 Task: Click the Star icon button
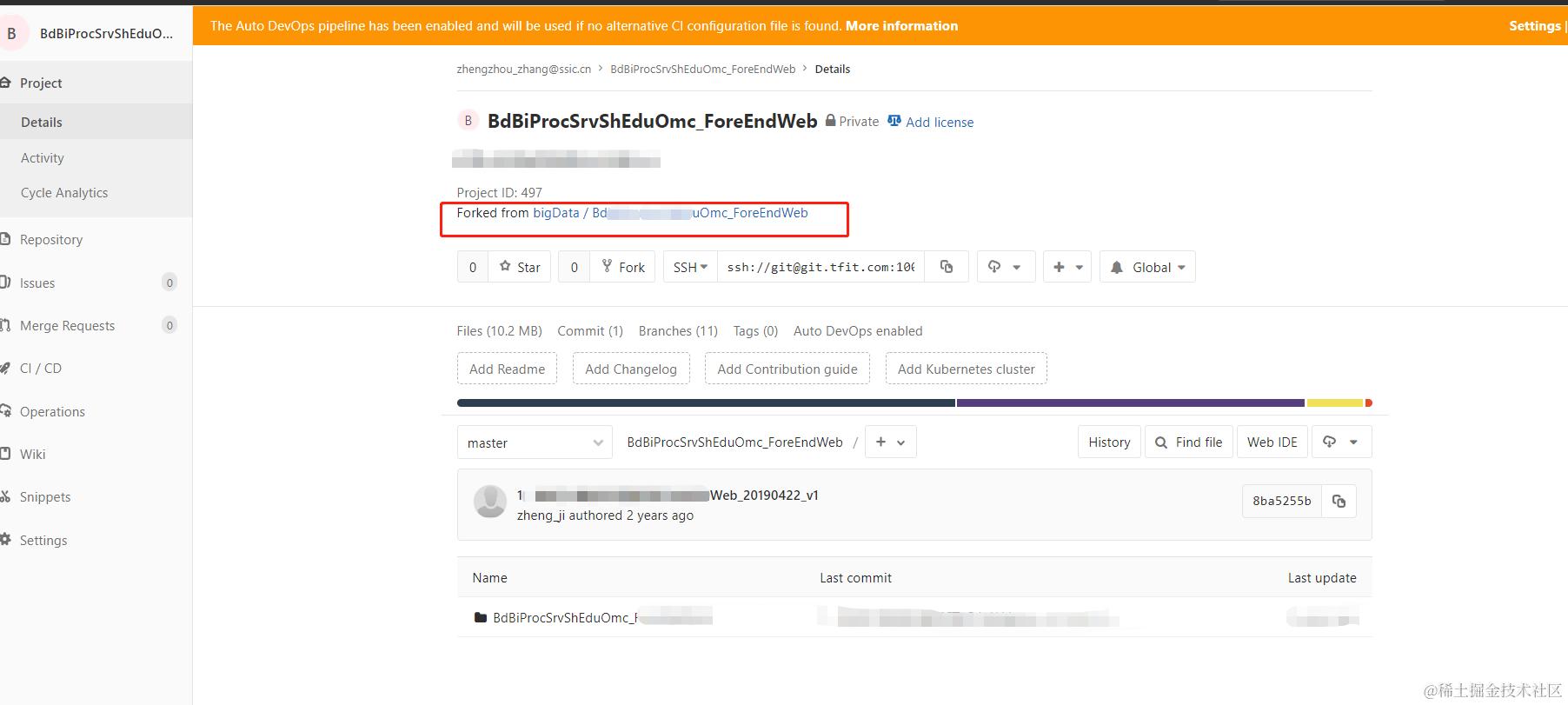pyautogui.click(x=520, y=267)
